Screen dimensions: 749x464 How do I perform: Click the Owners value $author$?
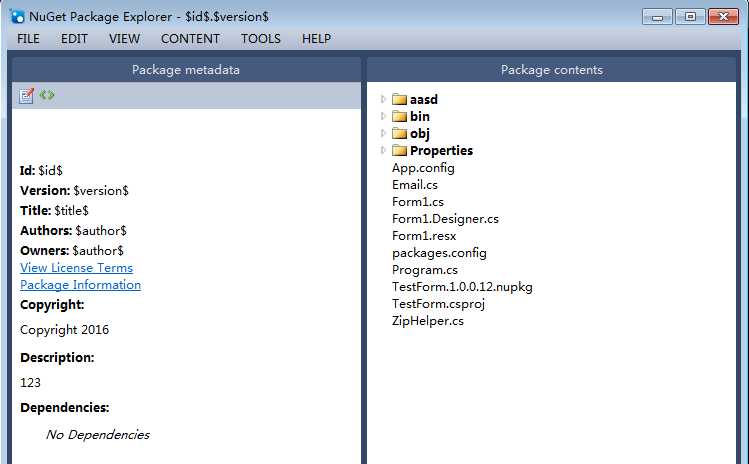(x=98, y=251)
